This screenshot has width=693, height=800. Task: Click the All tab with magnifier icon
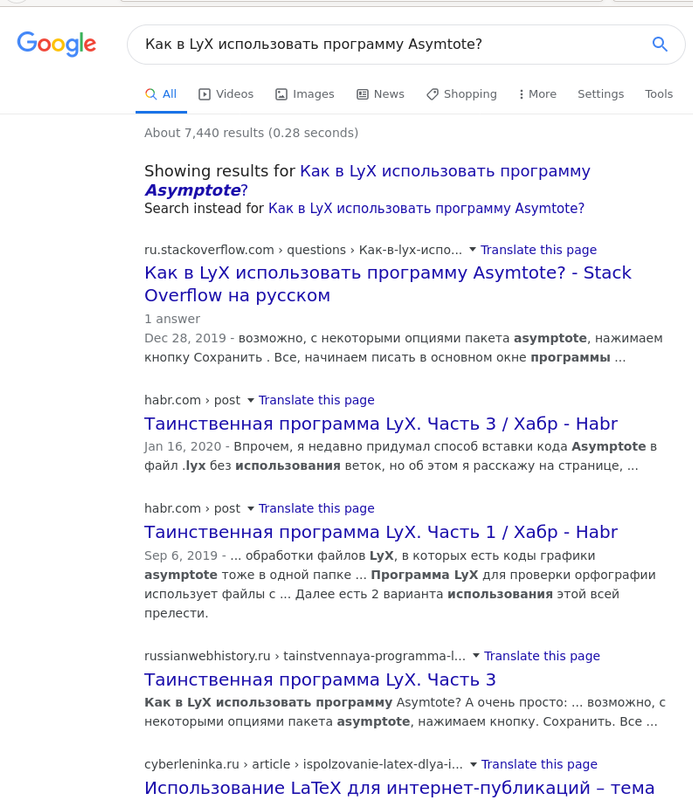[161, 94]
